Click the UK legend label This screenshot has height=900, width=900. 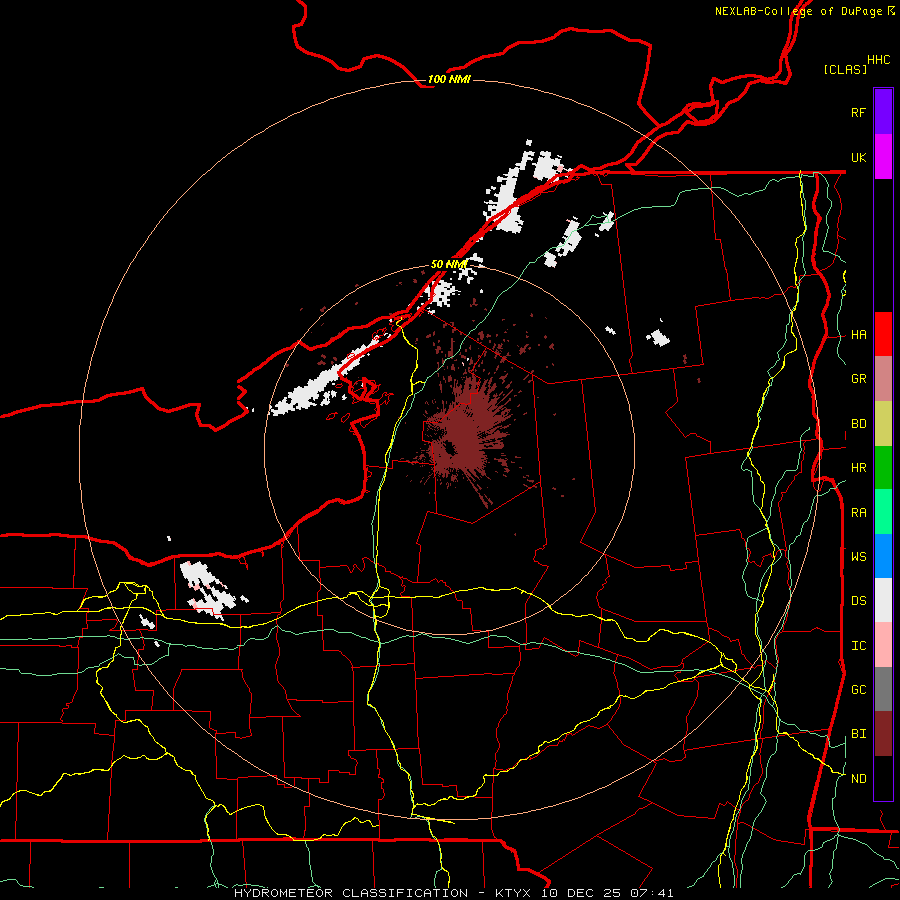[x=859, y=157]
